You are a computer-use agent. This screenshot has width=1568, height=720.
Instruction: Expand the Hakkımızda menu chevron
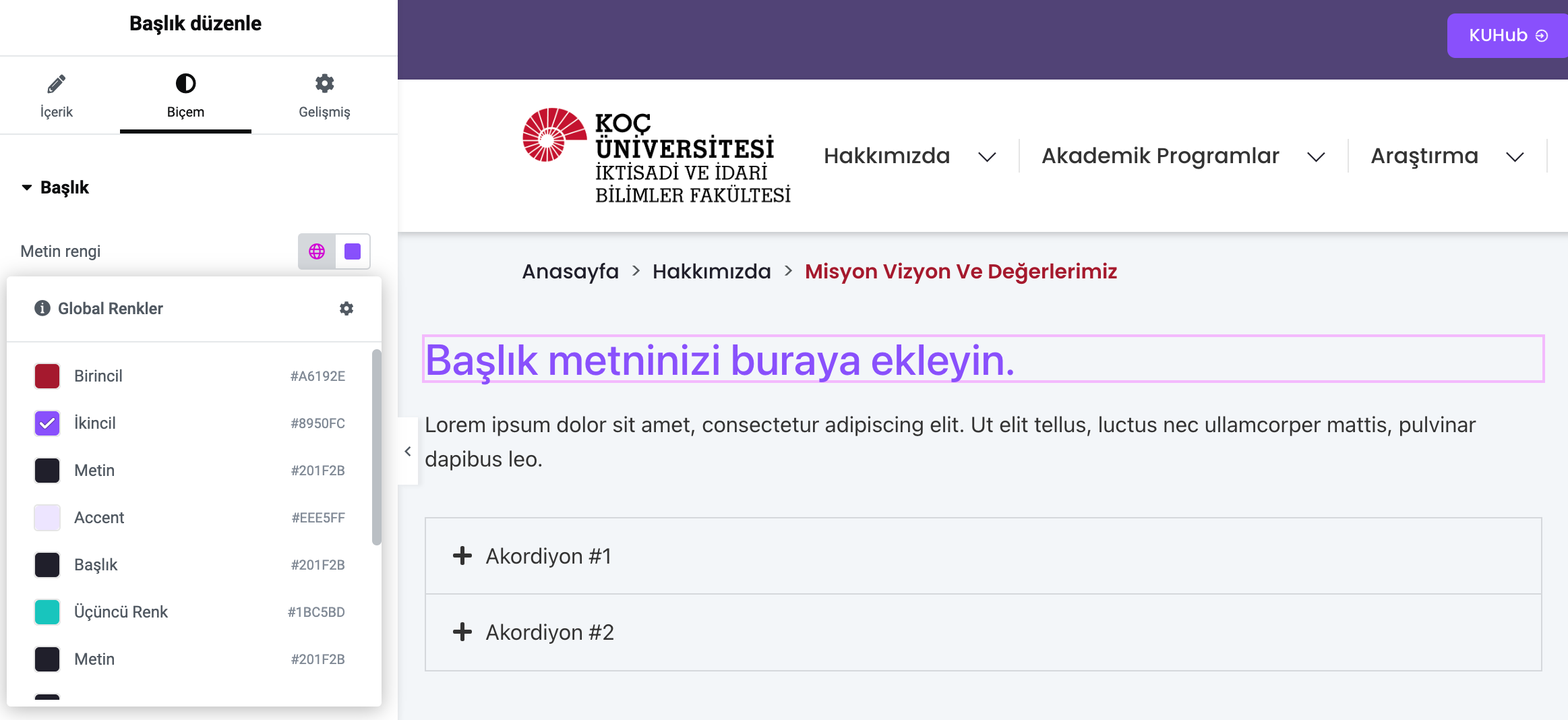coord(987,157)
